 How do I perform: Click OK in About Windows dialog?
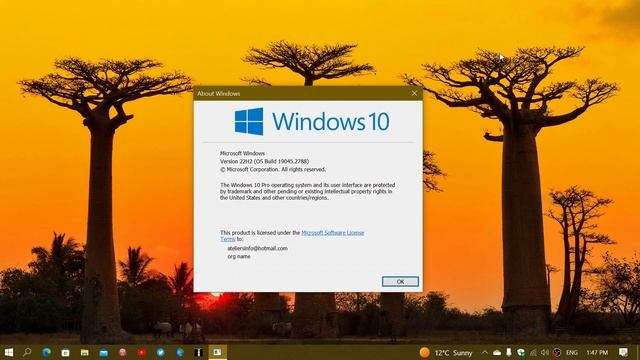(x=400, y=282)
